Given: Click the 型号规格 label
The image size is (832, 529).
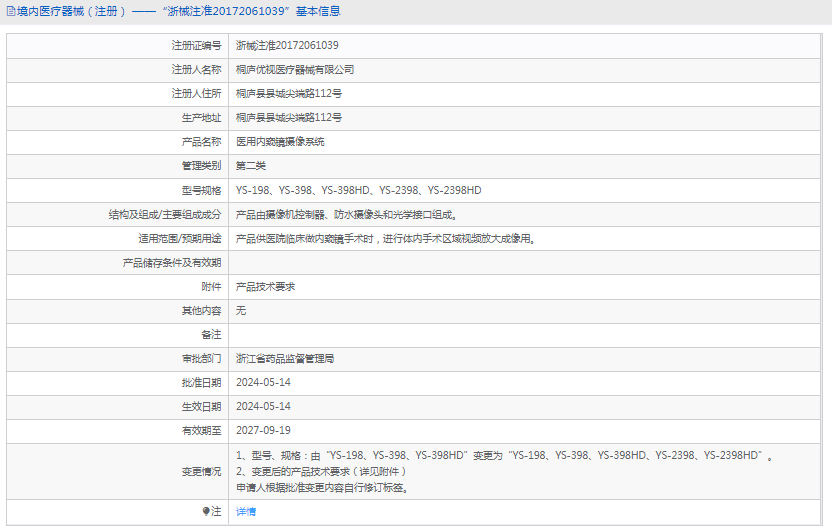Looking at the screenshot, I should [201, 190].
